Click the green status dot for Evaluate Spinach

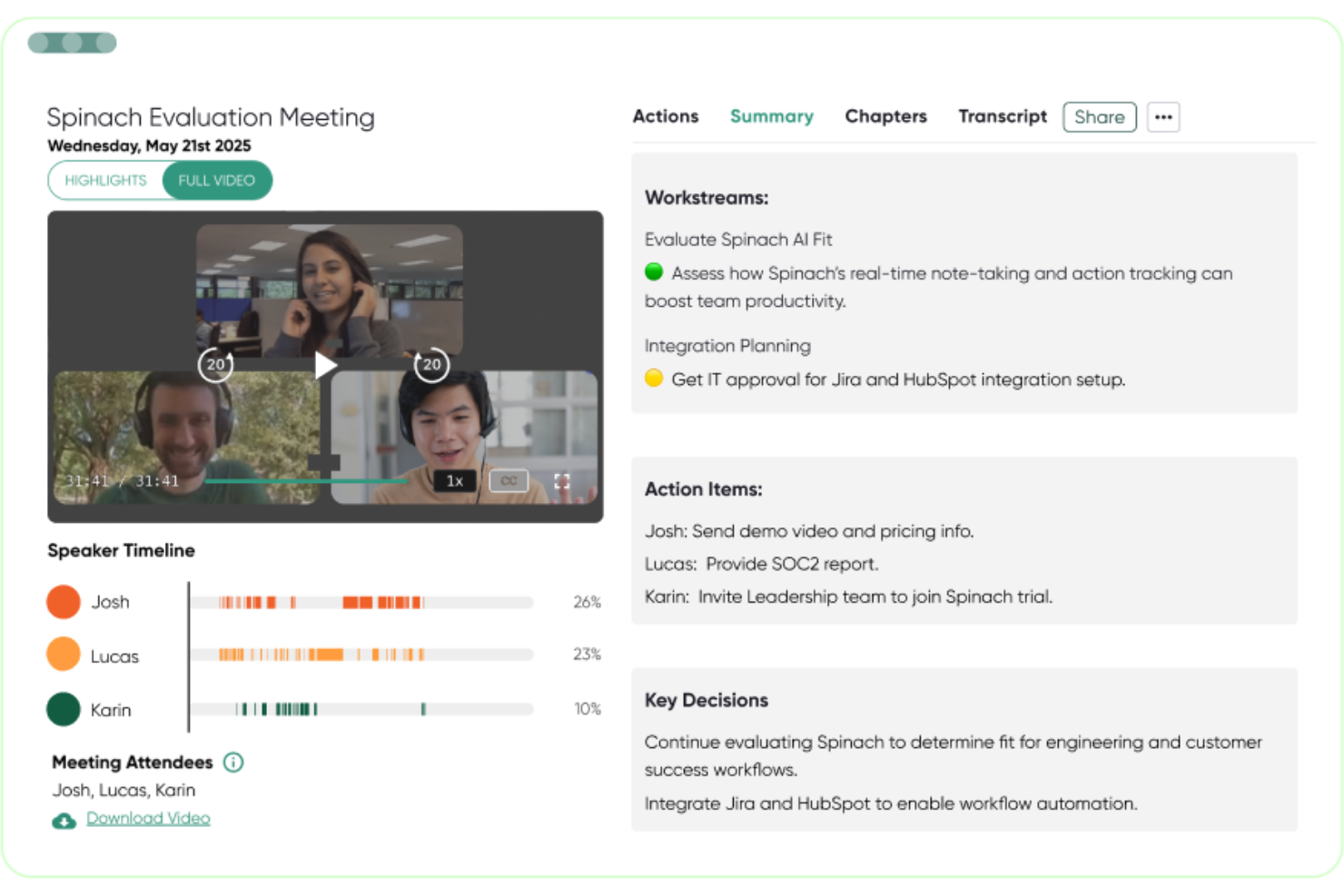tap(654, 271)
